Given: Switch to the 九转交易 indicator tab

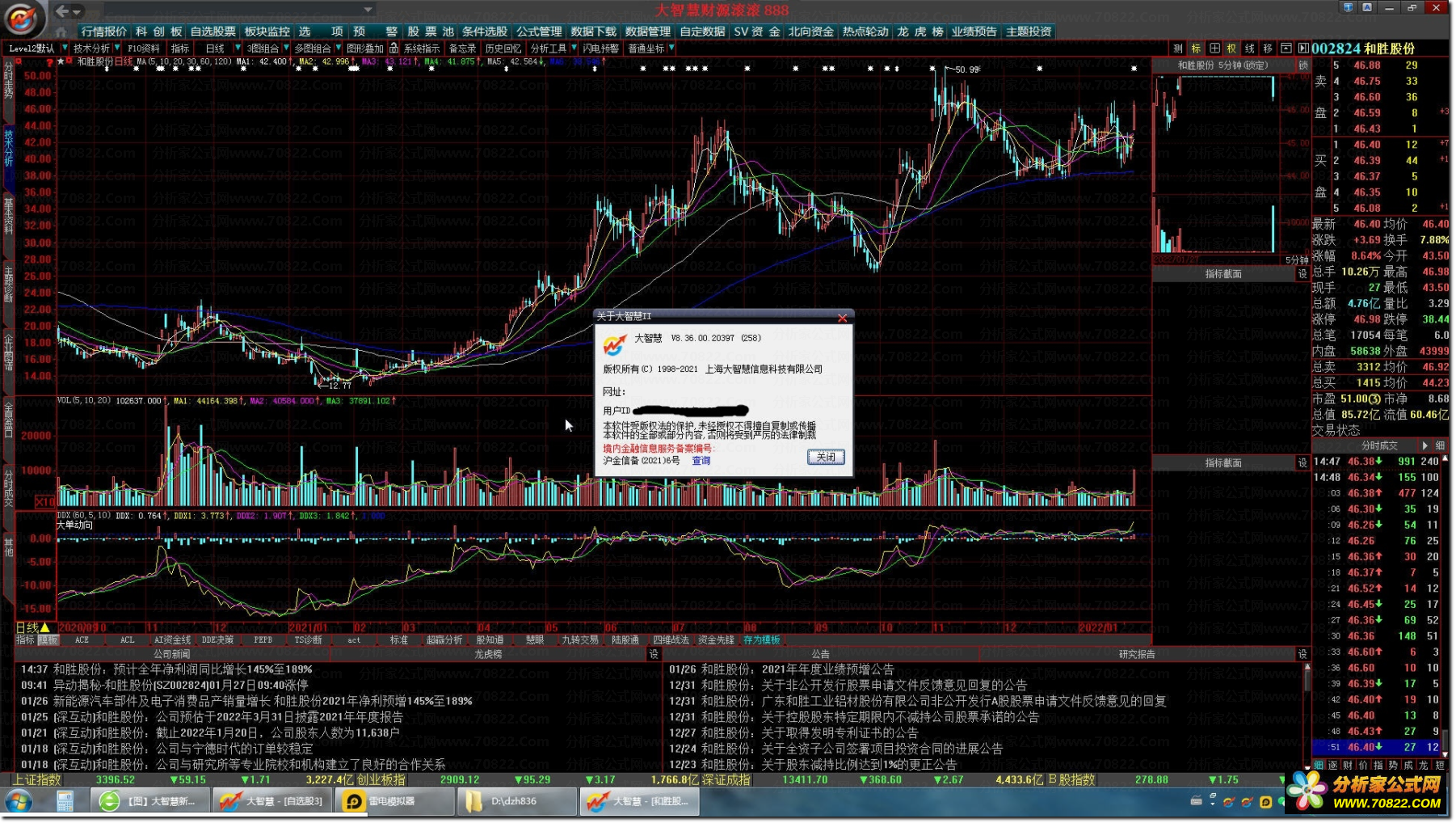Looking at the screenshot, I should click(580, 639).
